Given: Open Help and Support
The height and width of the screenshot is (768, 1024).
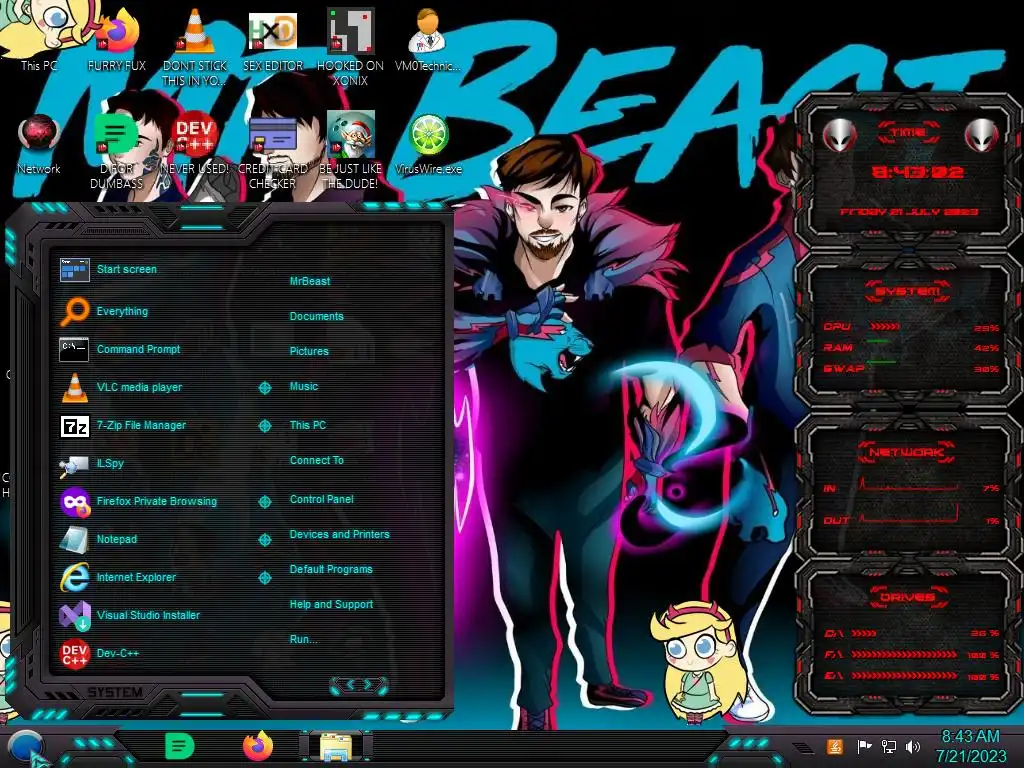Looking at the screenshot, I should pos(331,604).
